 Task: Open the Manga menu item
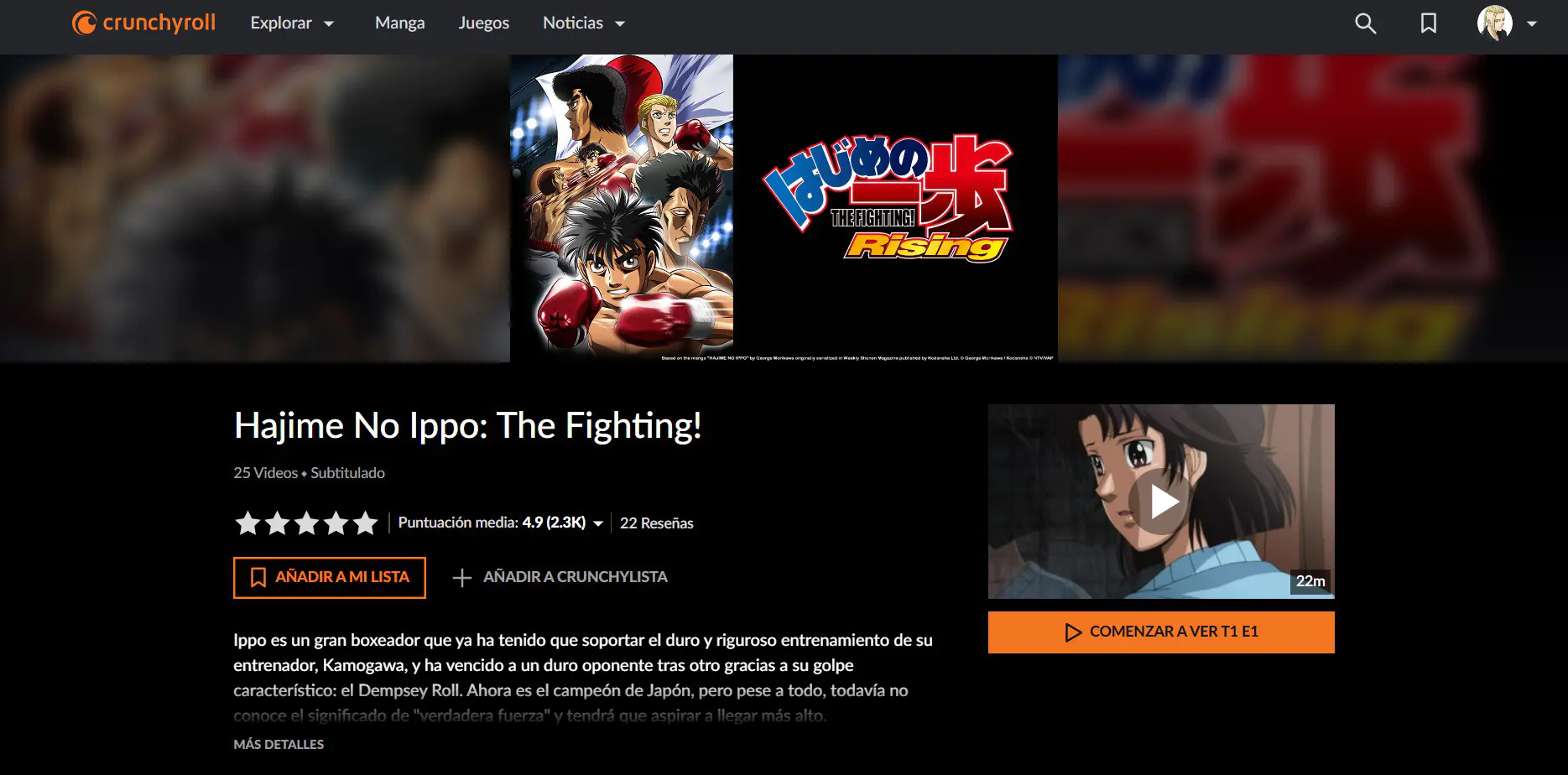pyautogui.click(x=399, y=23)
